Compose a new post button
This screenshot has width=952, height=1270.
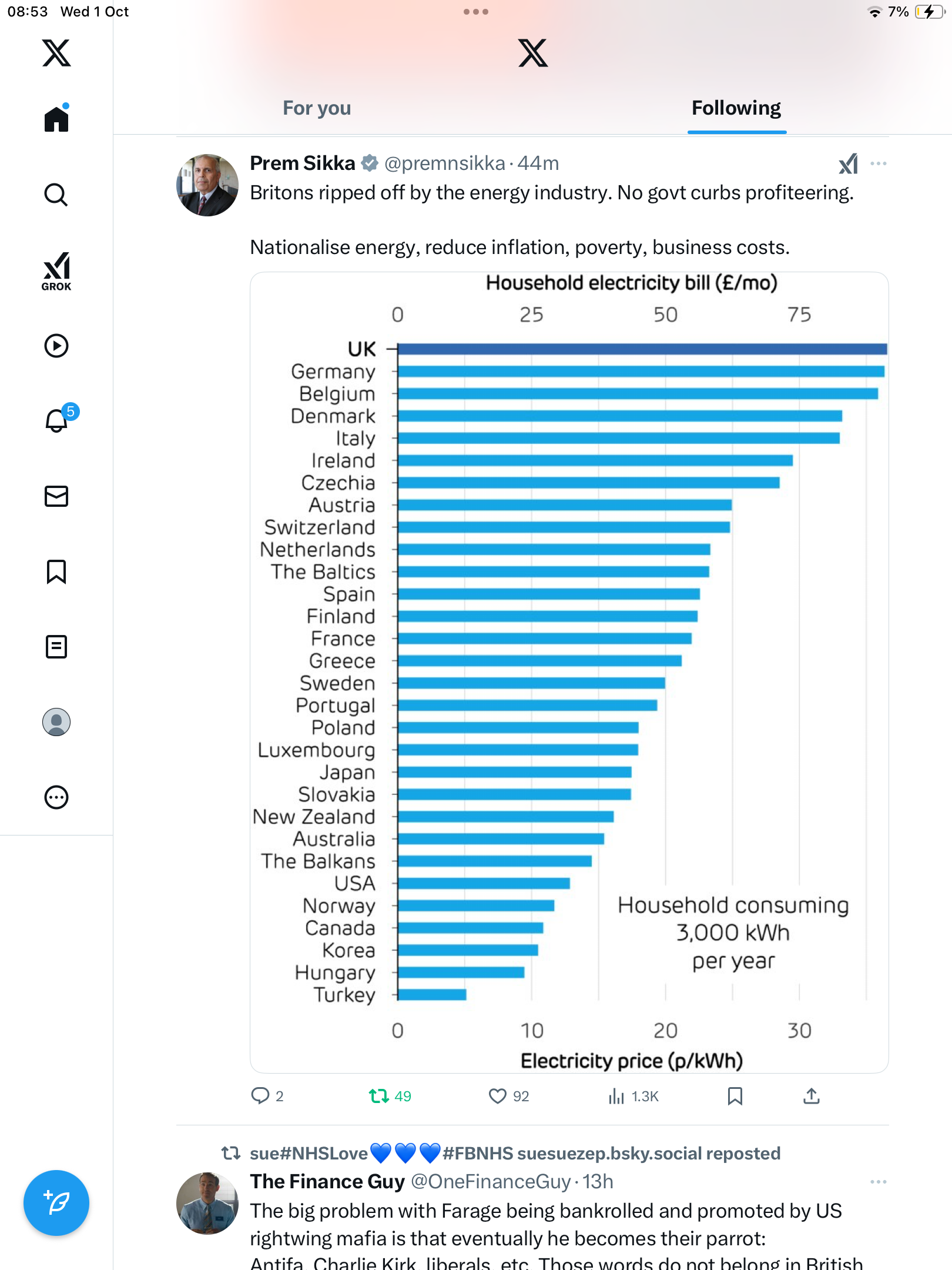click(x=56, y=1203)
